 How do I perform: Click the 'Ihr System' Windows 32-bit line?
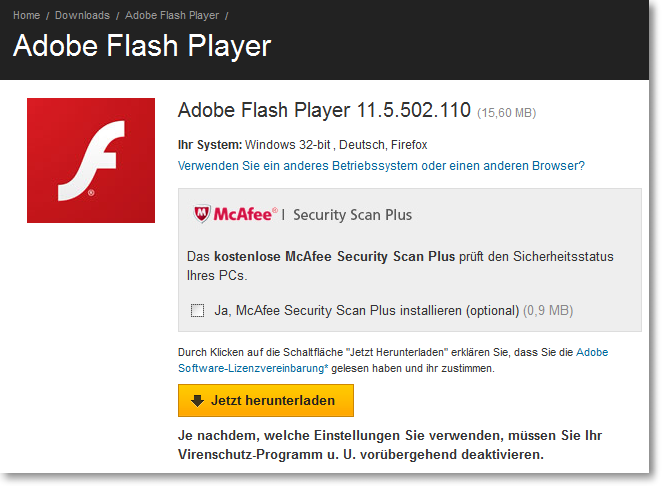tap(303, 145)
